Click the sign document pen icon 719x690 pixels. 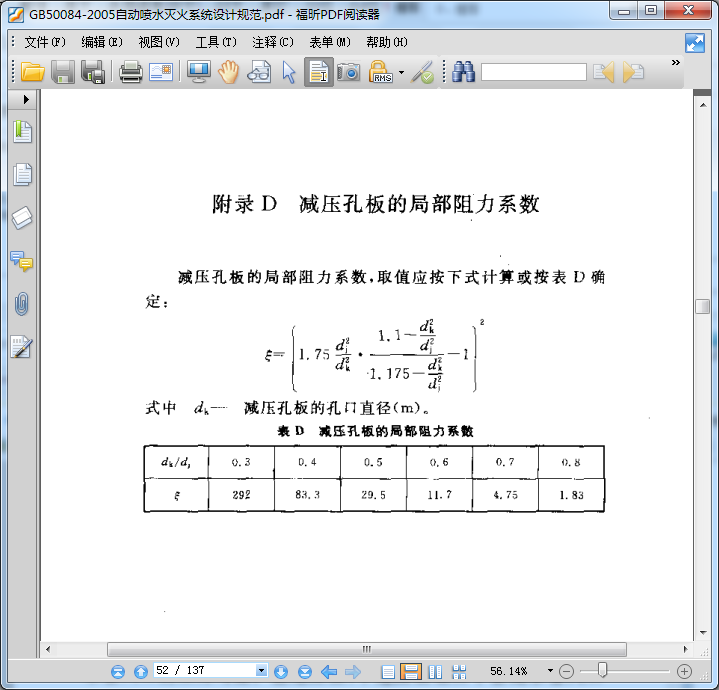click(422, 72)
